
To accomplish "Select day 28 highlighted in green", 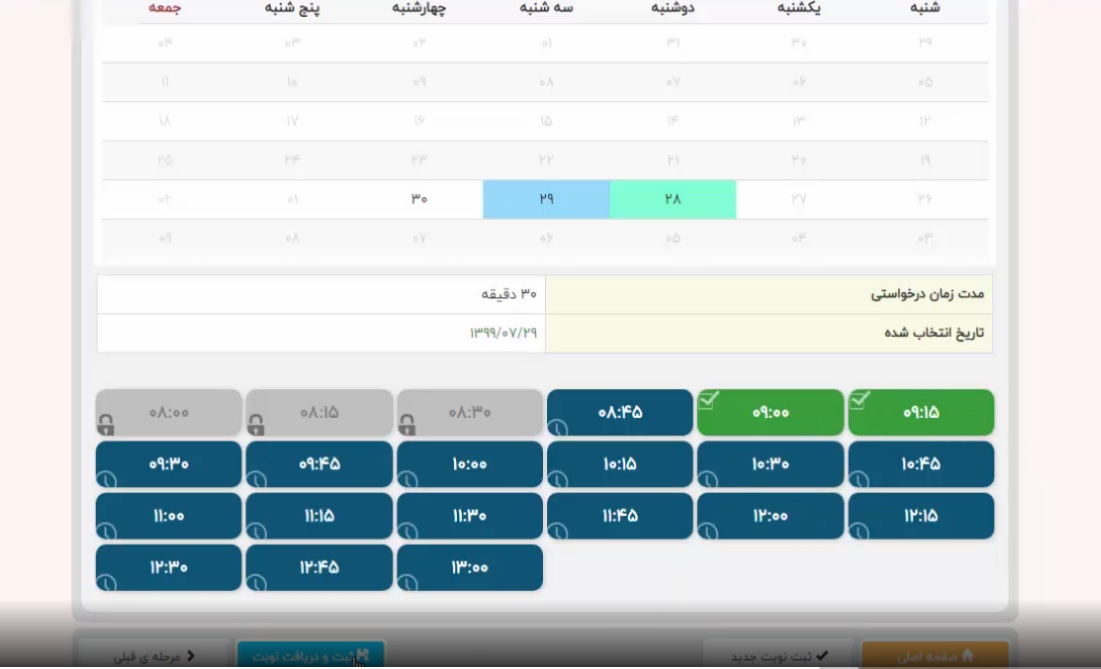I will pyautogui.click(x=672, y=199).
